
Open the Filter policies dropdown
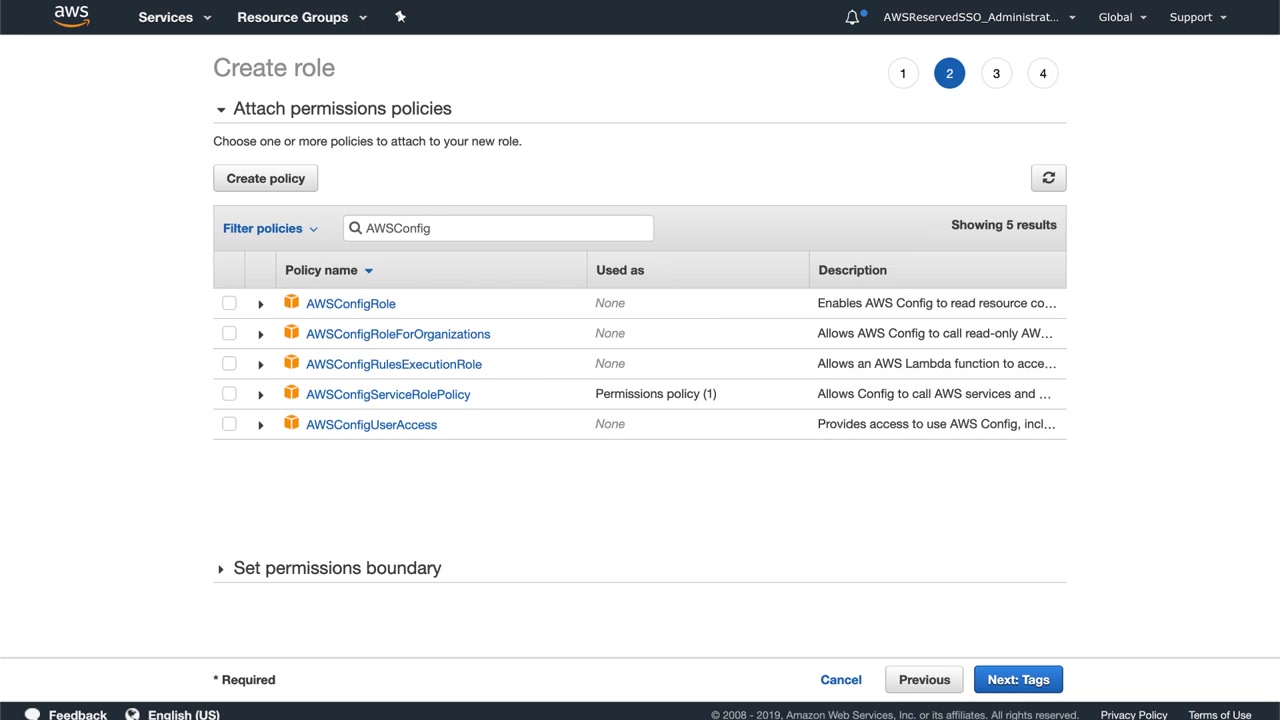click(270, 228)
